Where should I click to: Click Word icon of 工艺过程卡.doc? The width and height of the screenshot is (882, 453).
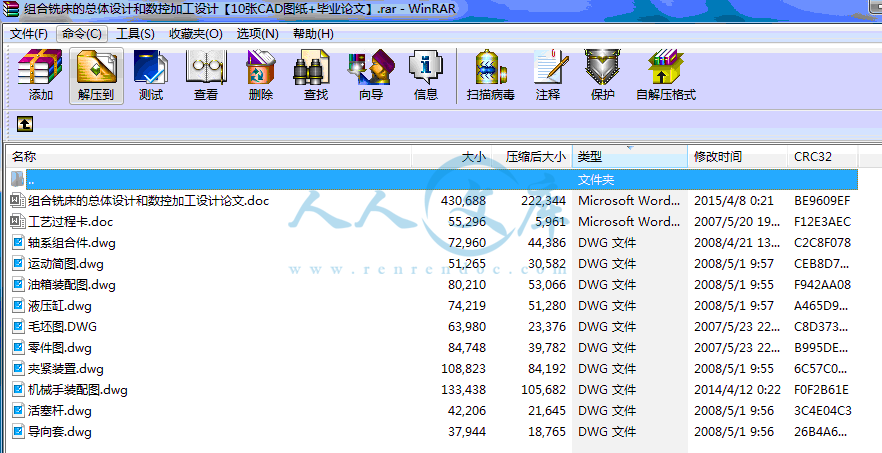pyautogui.click(x=18, y=222)
